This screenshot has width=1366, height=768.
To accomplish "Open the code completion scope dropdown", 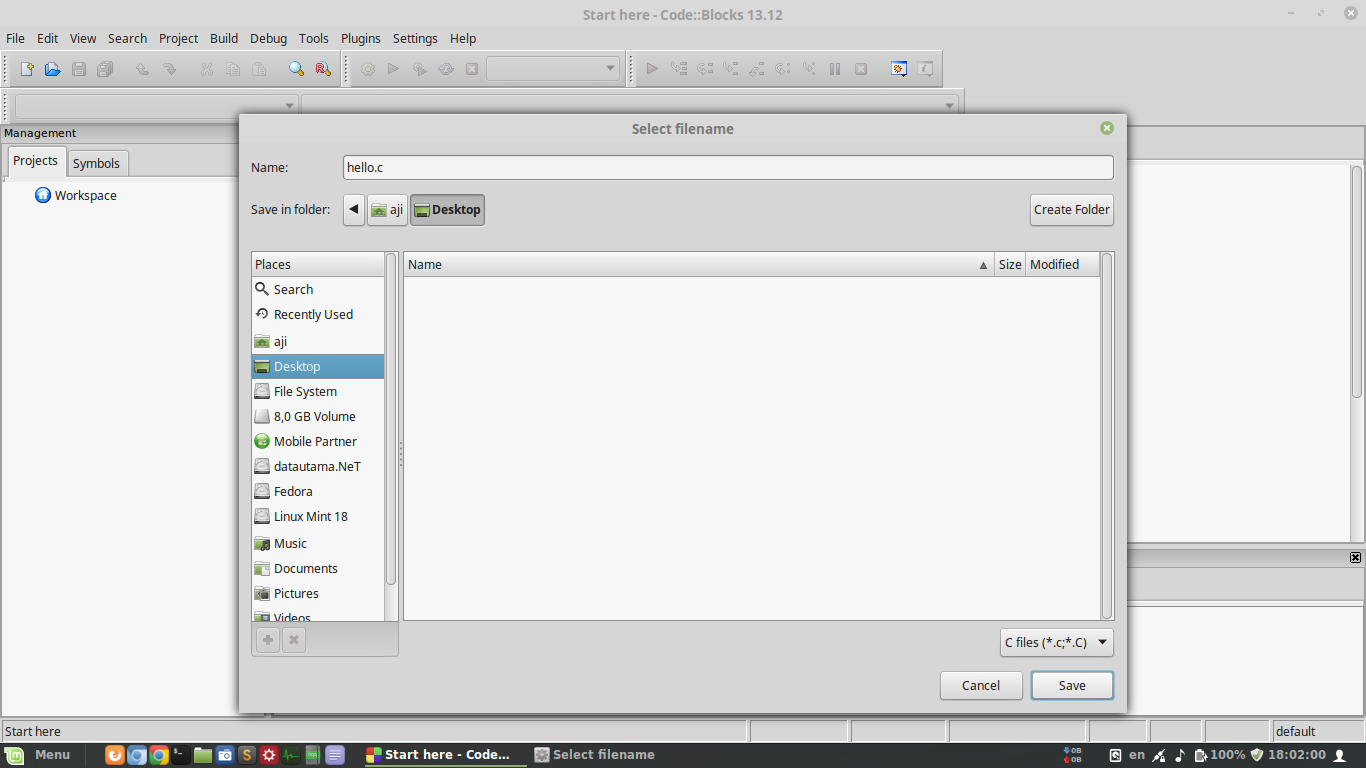I will click(x=157, y=105).
